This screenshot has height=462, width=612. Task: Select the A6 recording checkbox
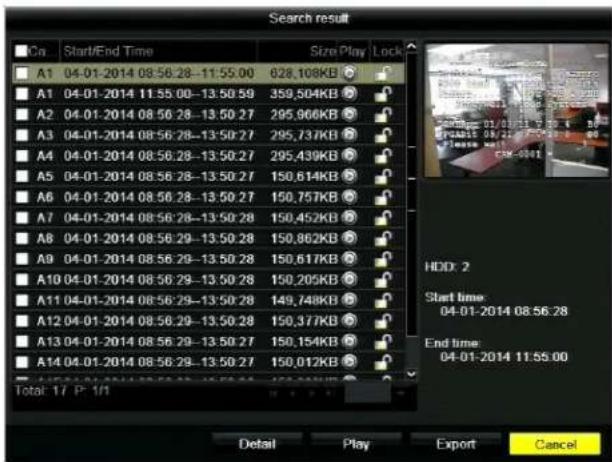22,197
